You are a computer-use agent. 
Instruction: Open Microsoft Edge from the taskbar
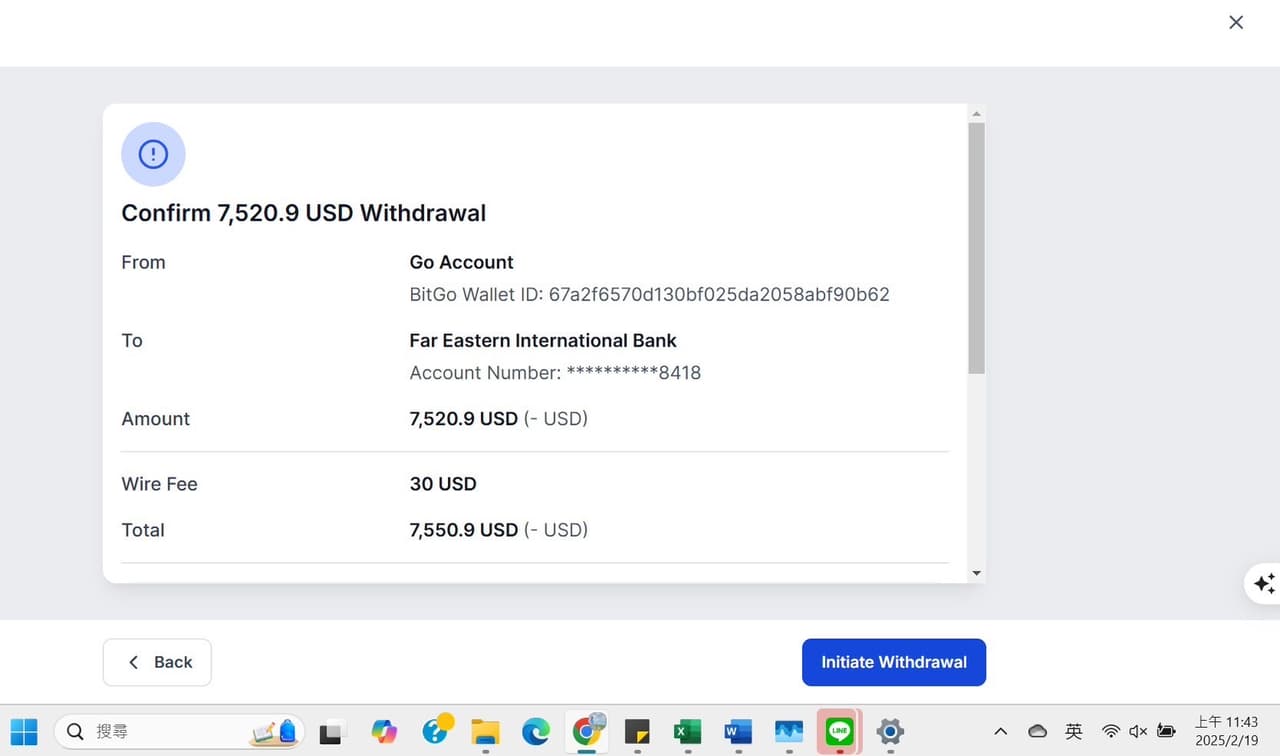pyautogui.click(x=536, y=732)
